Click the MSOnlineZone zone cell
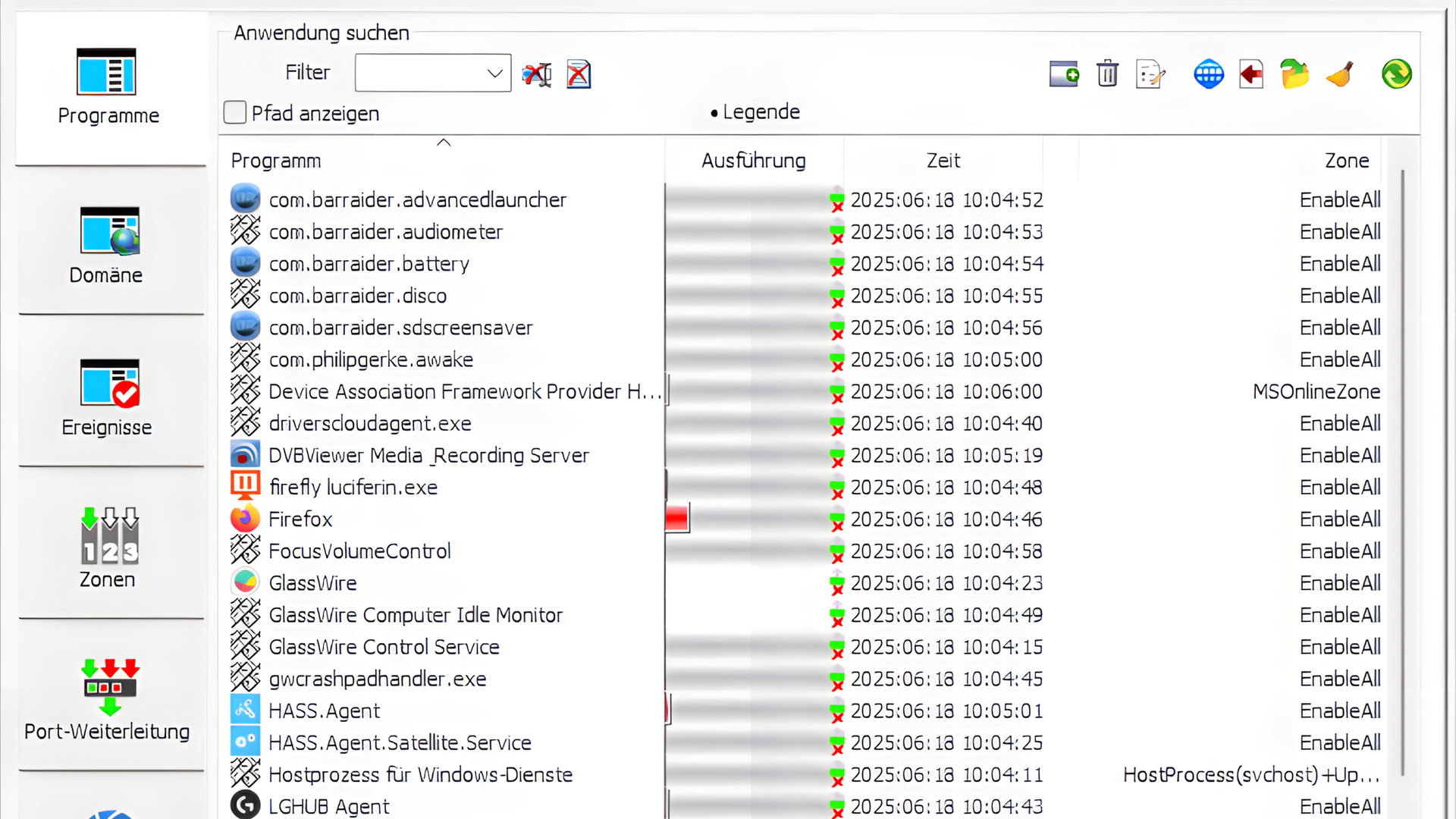This screenshot has width=1456, height=819. (x=1316, y=391)
